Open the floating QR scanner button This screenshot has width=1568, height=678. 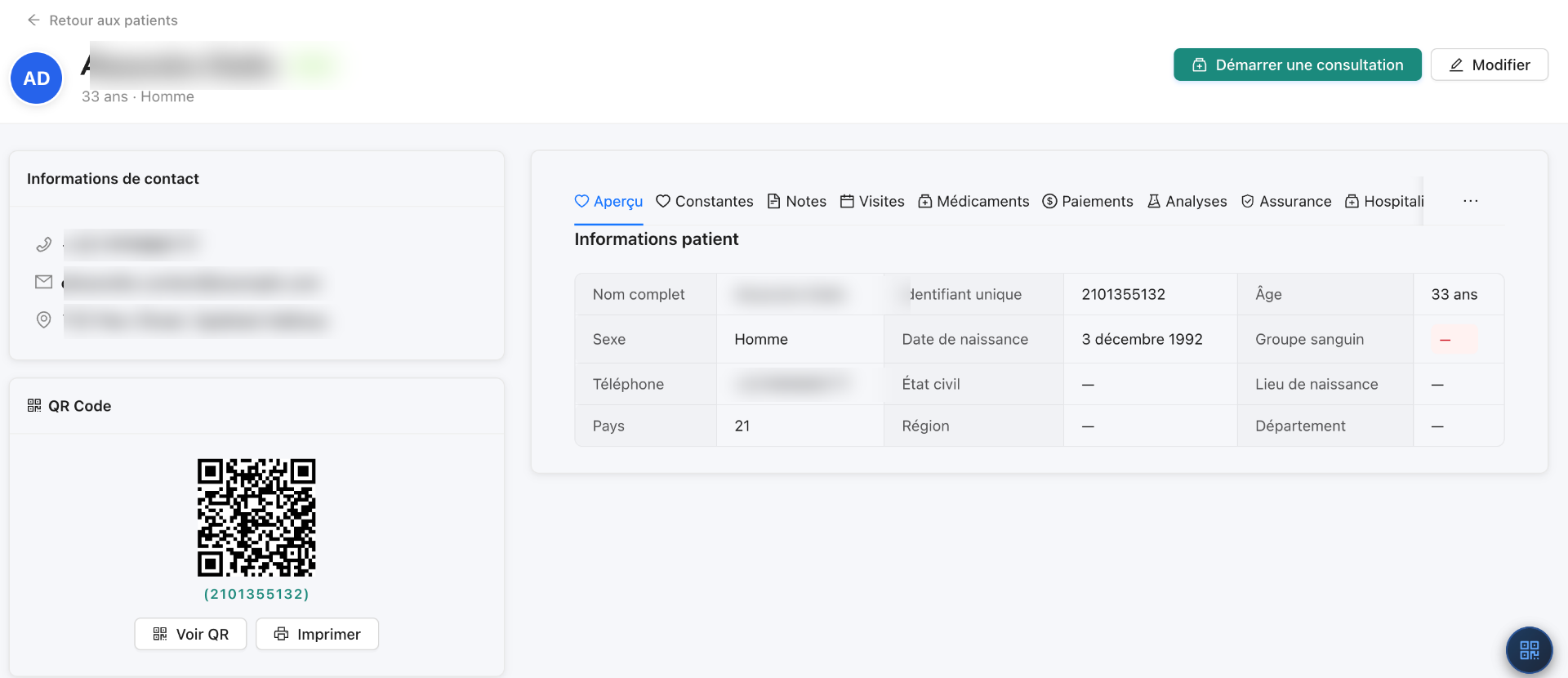[1529, 650]
